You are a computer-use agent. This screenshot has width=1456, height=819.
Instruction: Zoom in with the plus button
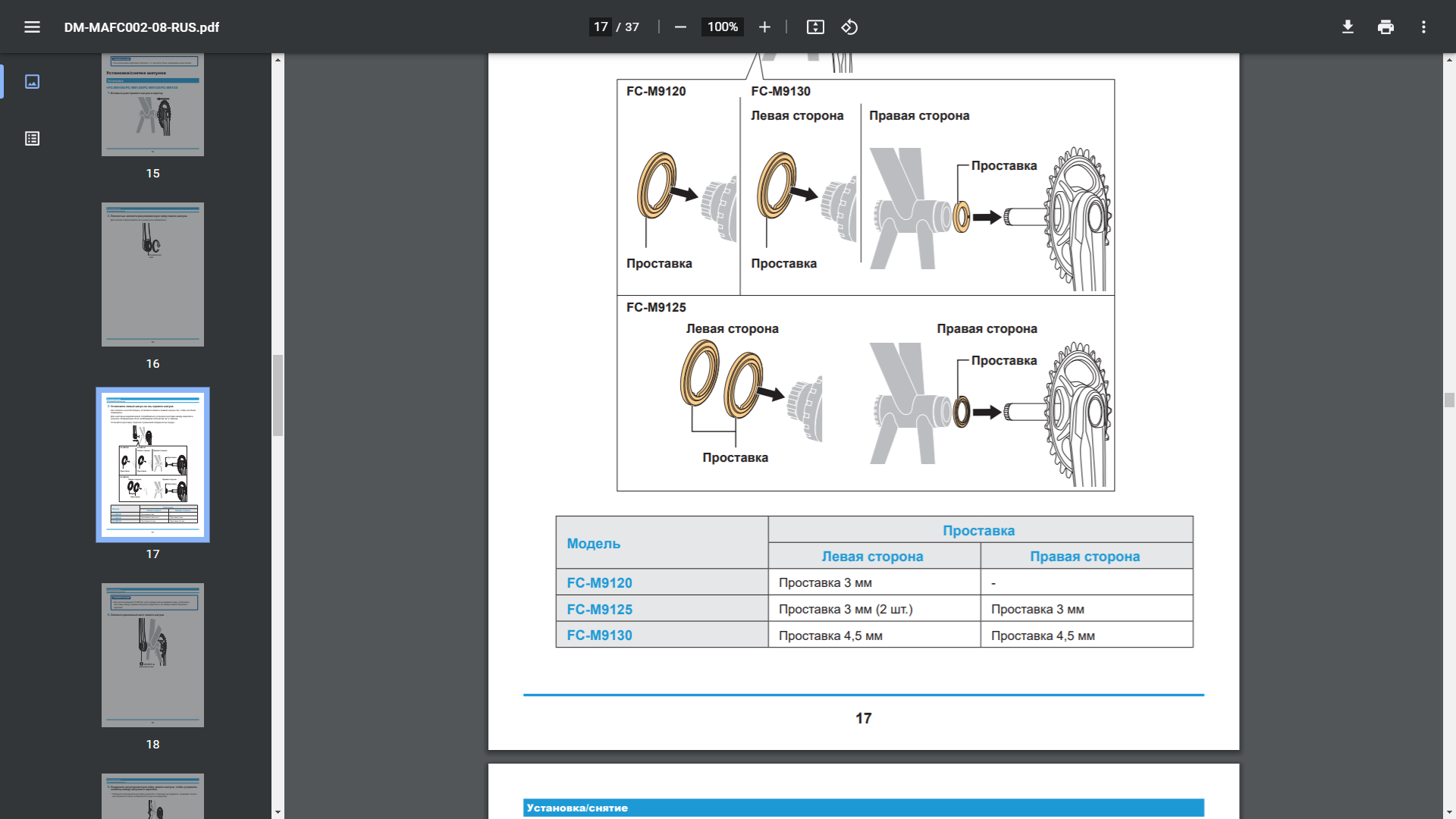pos(764,27)
